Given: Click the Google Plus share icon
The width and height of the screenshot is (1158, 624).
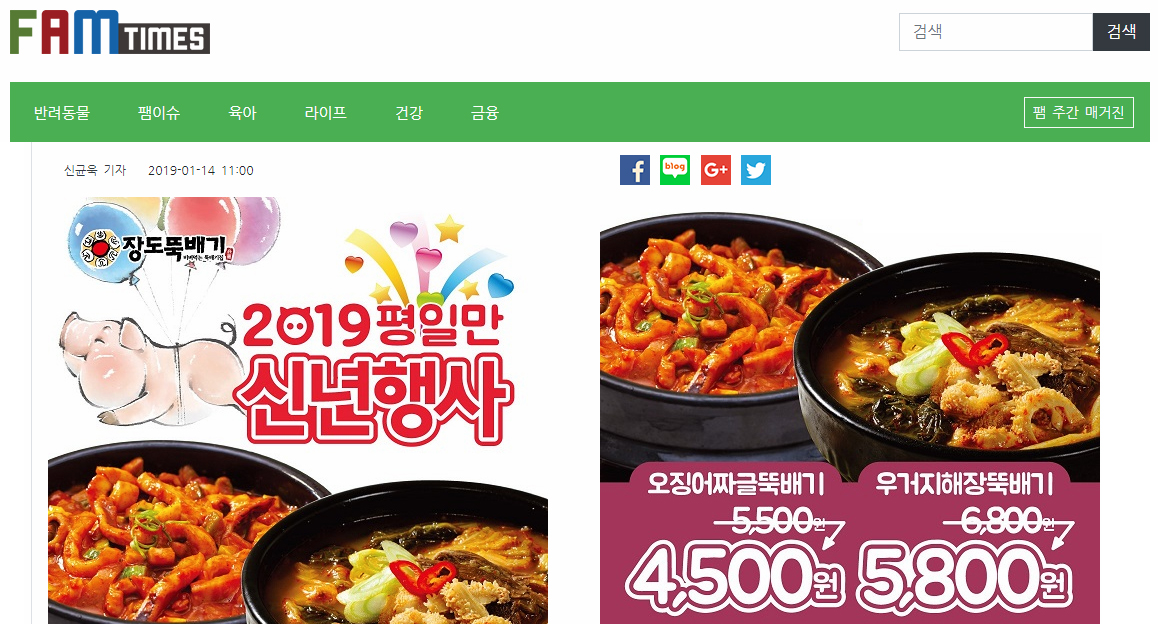Looking at the screenshot, I should (x=716, y=170).
